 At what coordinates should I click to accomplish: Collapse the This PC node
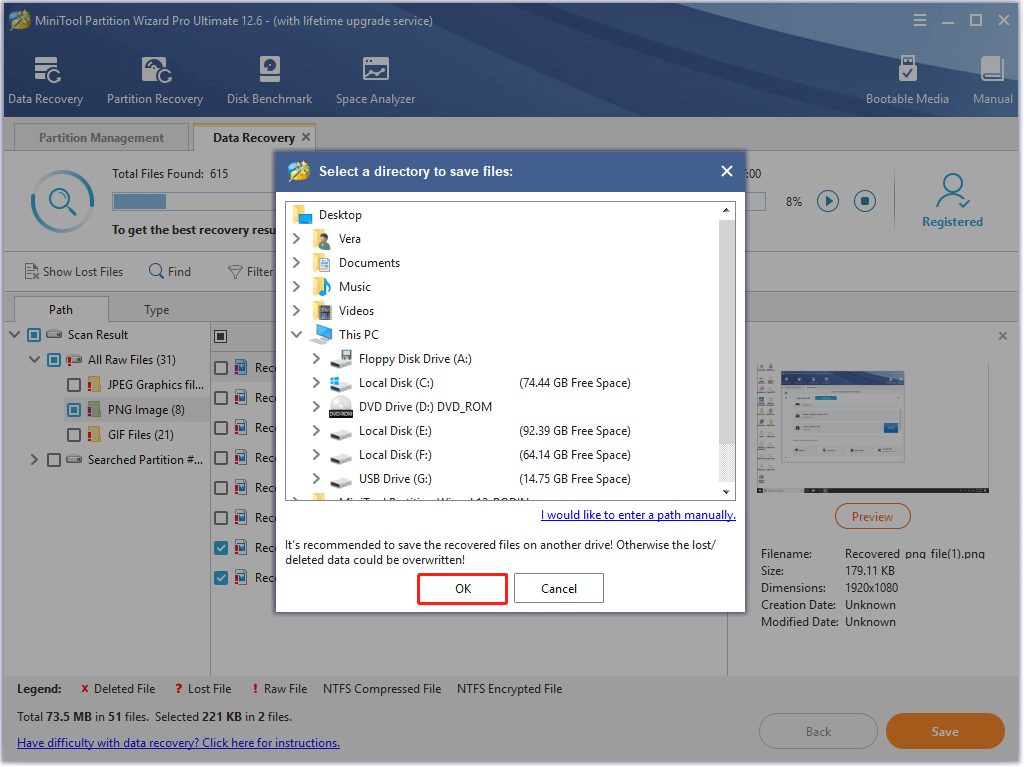click(x=296, y=335)
